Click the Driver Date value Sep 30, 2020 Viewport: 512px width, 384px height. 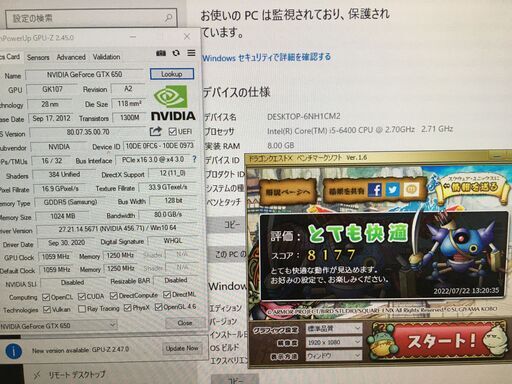click(66, 243)
